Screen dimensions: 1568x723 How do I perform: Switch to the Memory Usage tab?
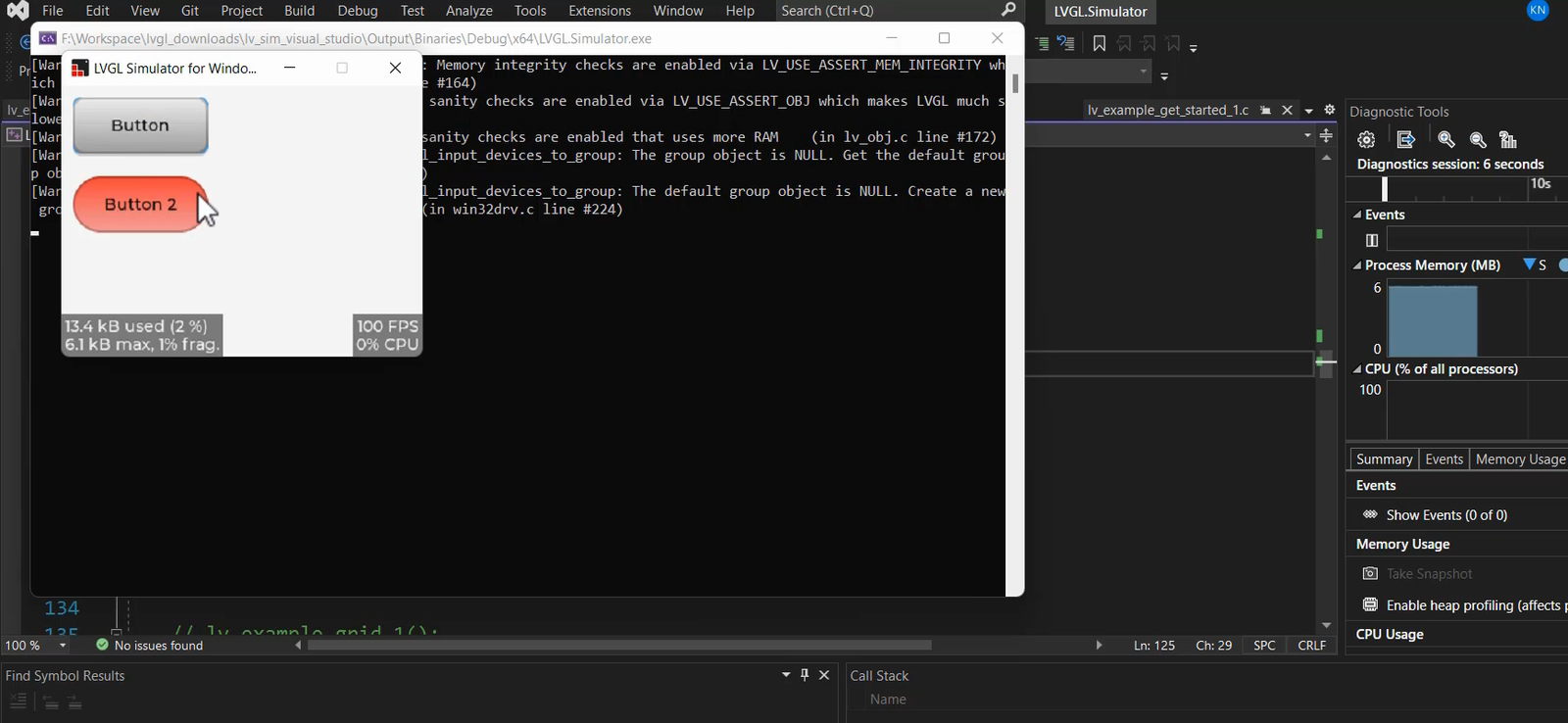(x=1519, y=458)
